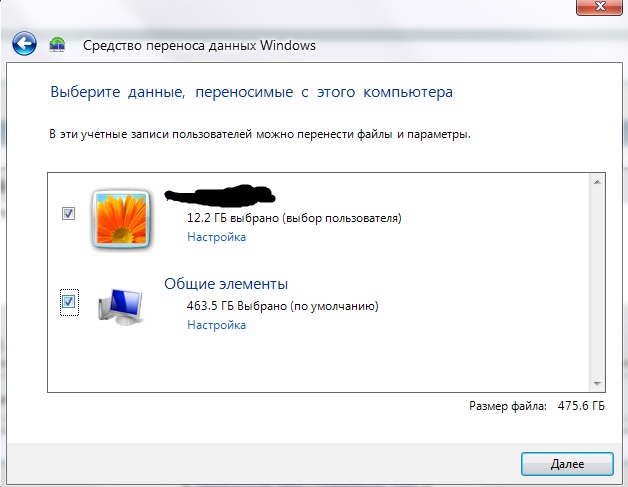Image resolution: width=628 pixels, height=487 pixels.
Task: Click the shared items computer monitor icon
Action: (x=121, y=306)
